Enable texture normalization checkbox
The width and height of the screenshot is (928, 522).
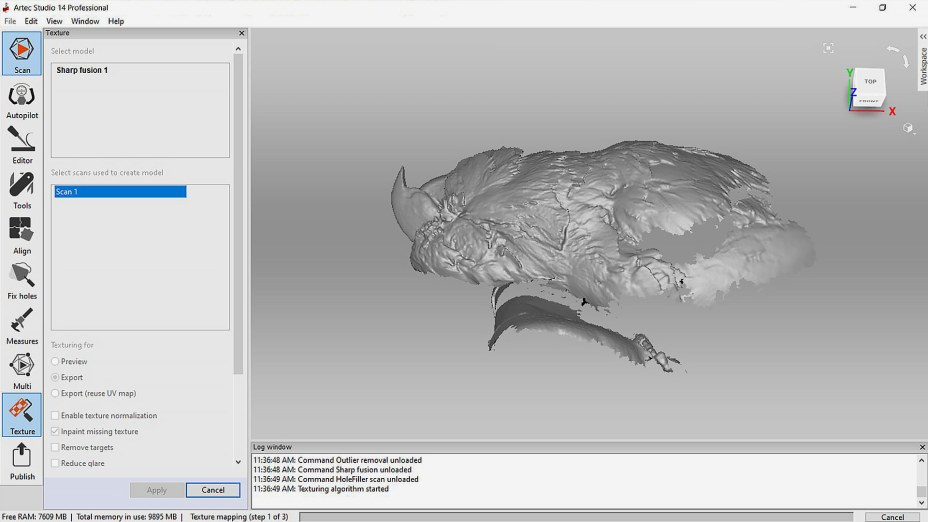(55, 416)
